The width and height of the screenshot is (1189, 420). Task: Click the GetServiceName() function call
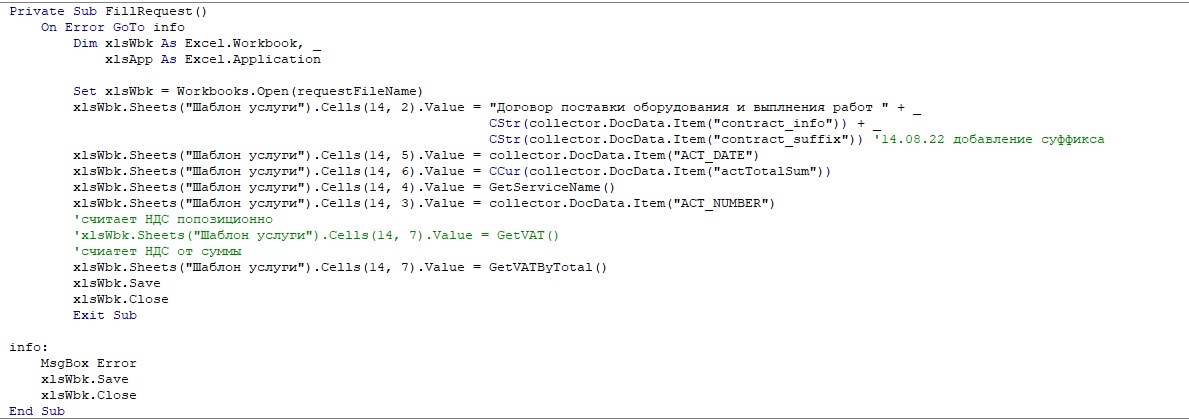(552, 187)
